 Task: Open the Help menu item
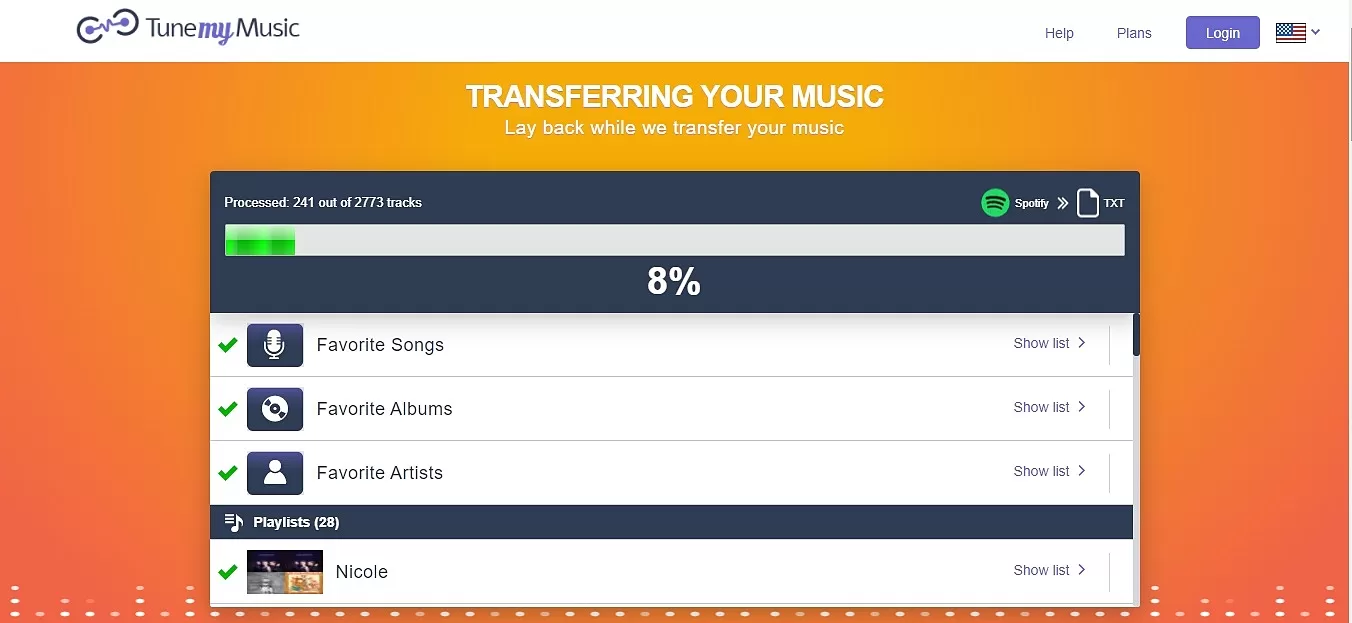(x=1059, y=33)
